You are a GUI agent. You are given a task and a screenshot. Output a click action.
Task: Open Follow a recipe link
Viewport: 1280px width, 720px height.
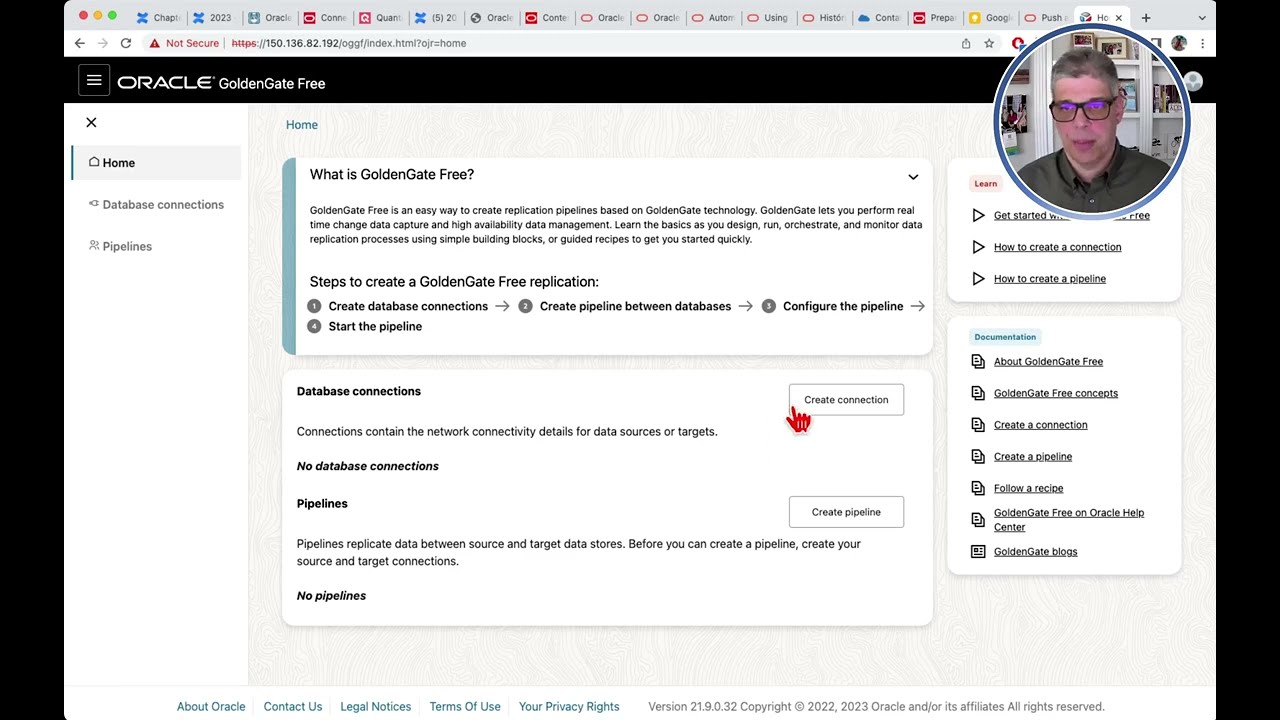(x=1028, y=488)
